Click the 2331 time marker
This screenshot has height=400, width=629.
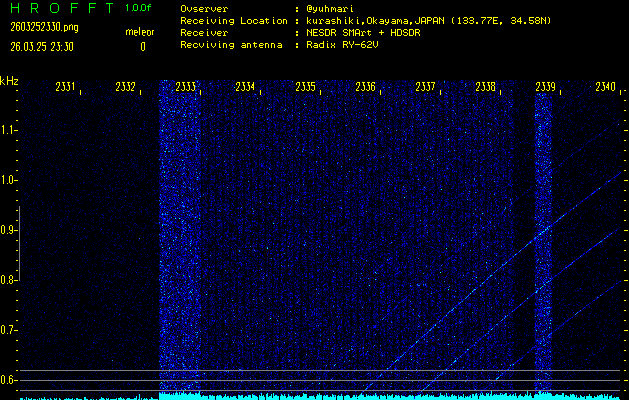pos(66,87)
